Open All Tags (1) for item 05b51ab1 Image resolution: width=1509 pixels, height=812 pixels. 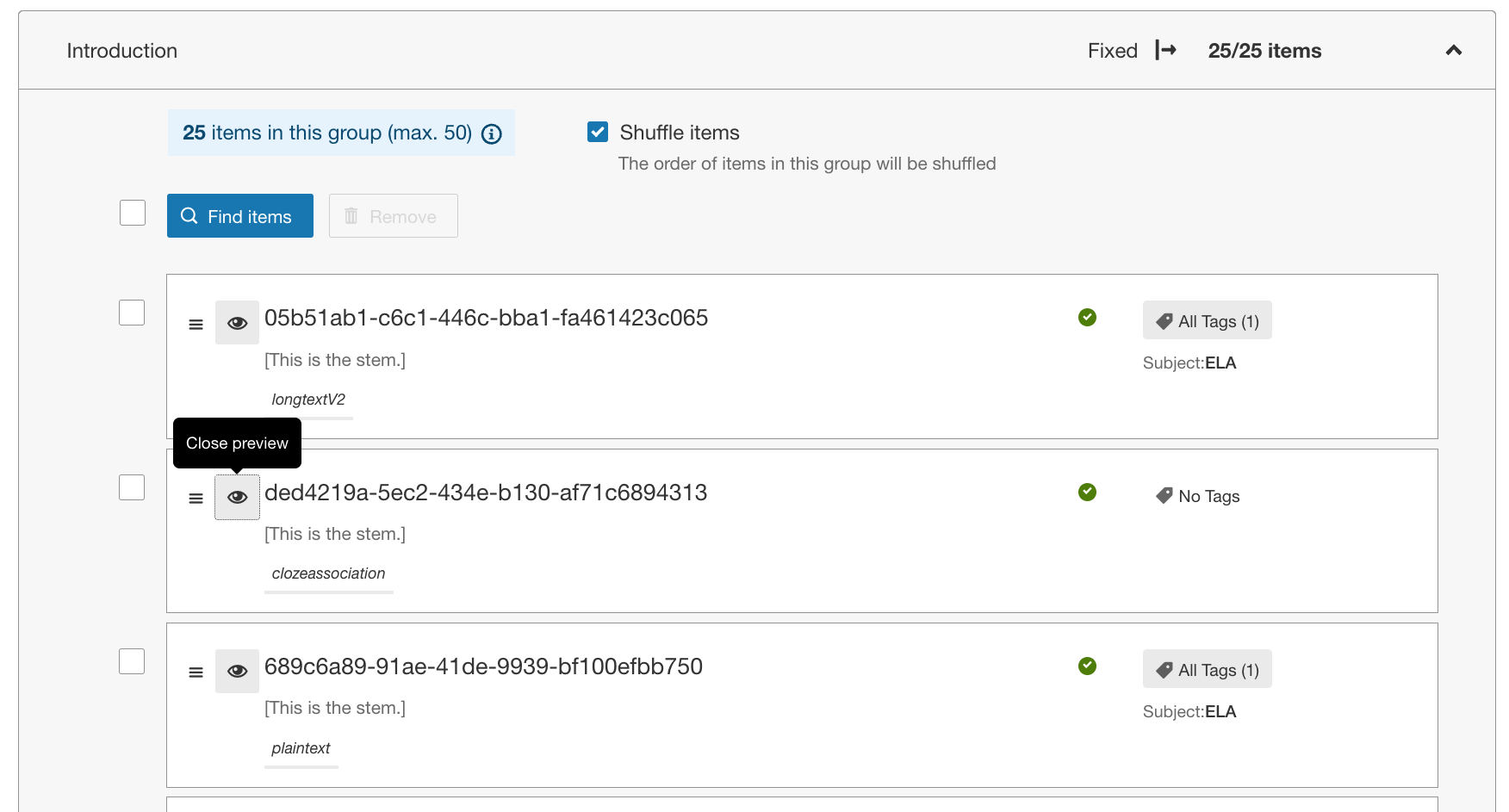pos(1207,320)
